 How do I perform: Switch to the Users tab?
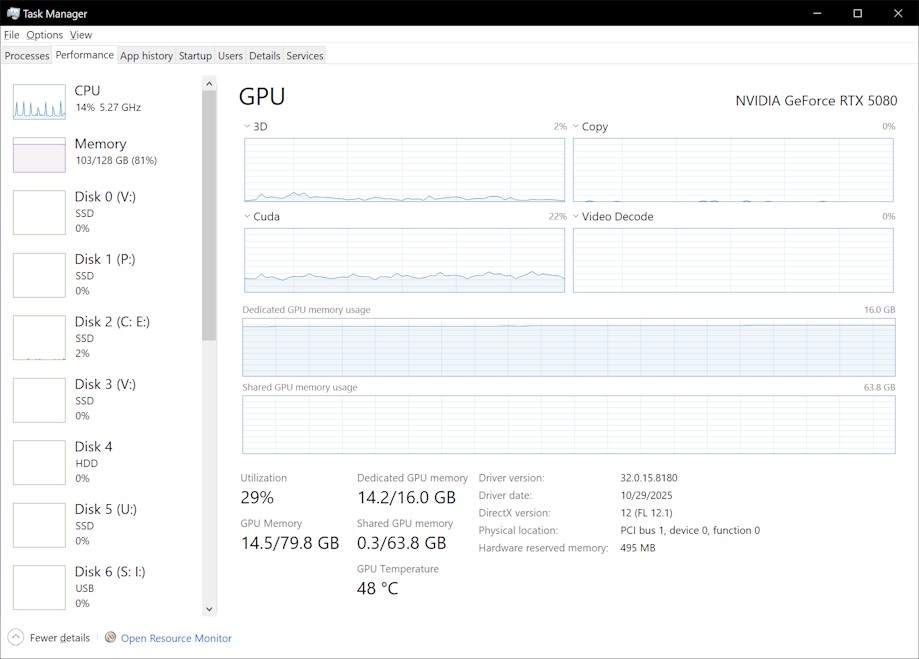tap(230, 56)
